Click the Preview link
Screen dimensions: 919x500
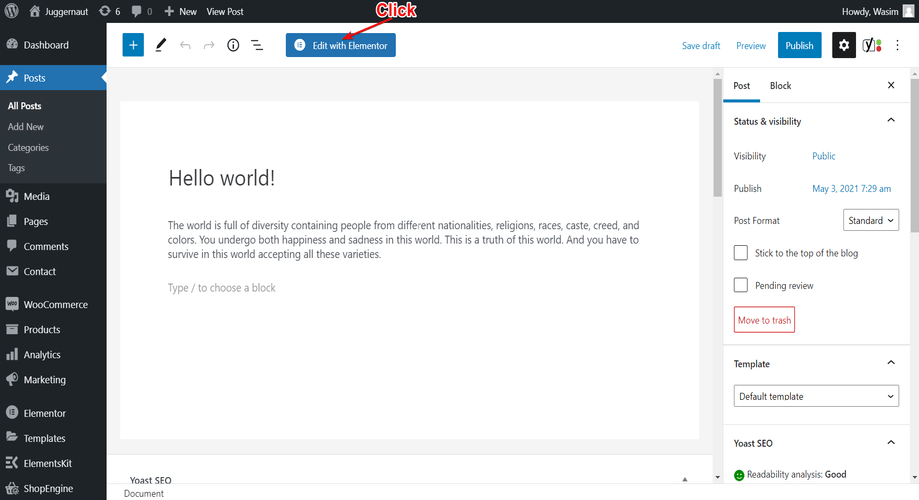[x=751, y=46]
